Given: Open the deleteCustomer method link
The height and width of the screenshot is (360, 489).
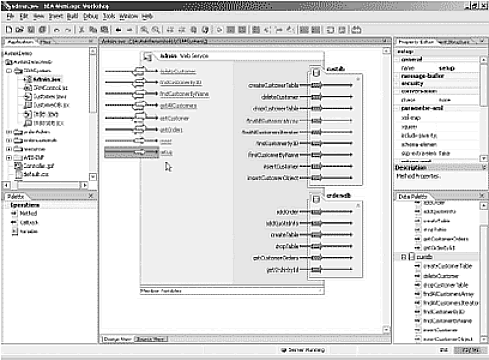Looking at the screenshot, I should coord(178,71).
